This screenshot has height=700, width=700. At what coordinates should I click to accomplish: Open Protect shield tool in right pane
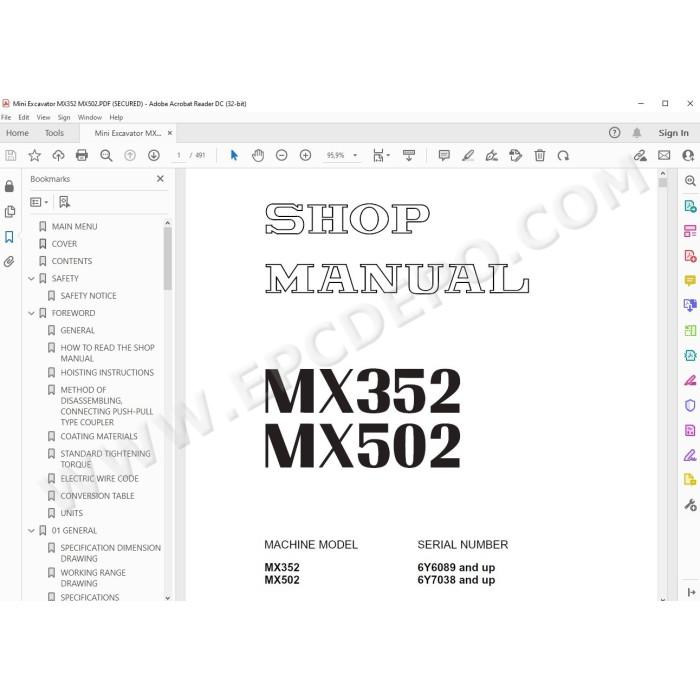pyautogui.click(x=690, y=405)
